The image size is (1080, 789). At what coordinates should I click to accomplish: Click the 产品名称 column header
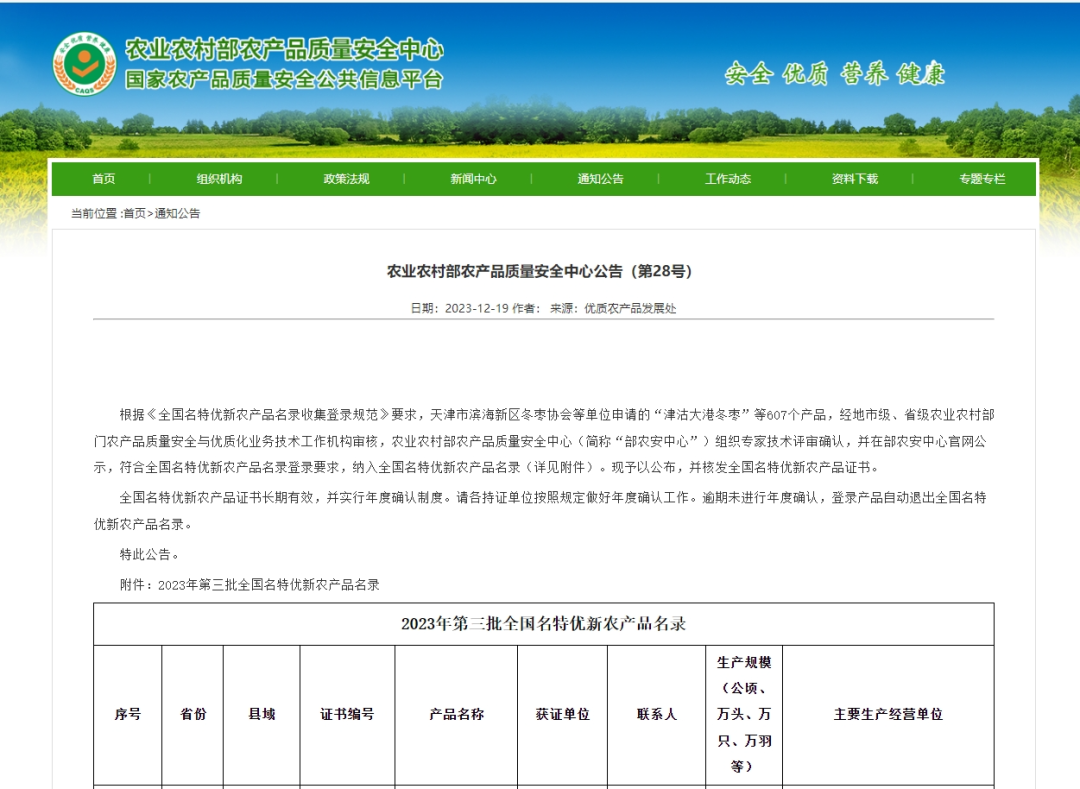click(x=457, y=715)
